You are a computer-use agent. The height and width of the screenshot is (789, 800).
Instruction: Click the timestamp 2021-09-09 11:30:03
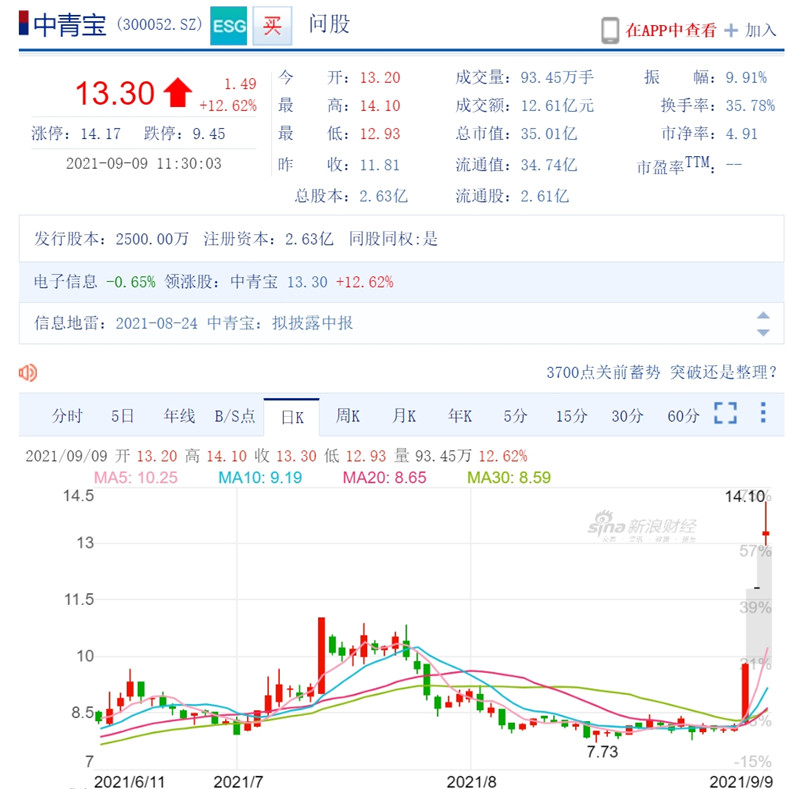[143, 163]
